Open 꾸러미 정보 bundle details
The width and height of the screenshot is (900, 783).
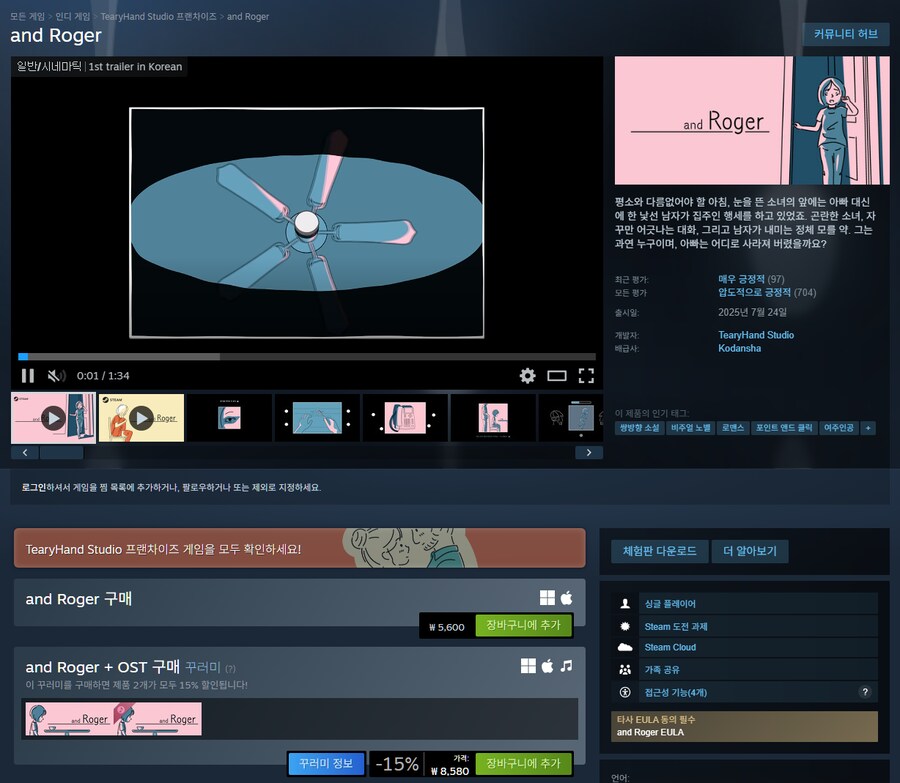coord(326,764)
